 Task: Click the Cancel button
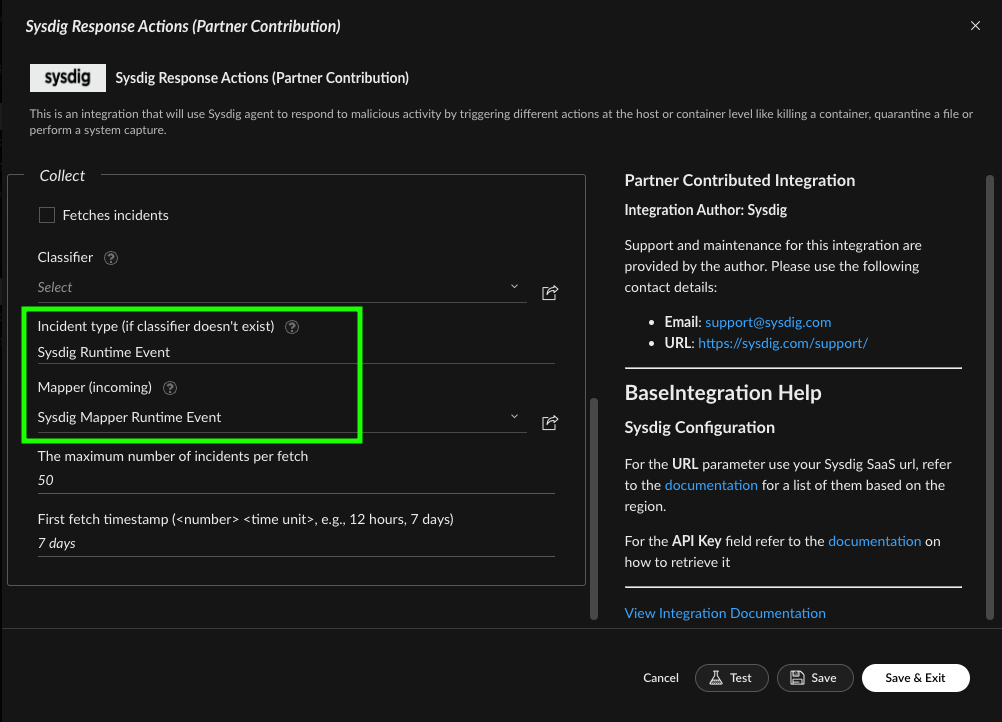[x=661, y=678]
